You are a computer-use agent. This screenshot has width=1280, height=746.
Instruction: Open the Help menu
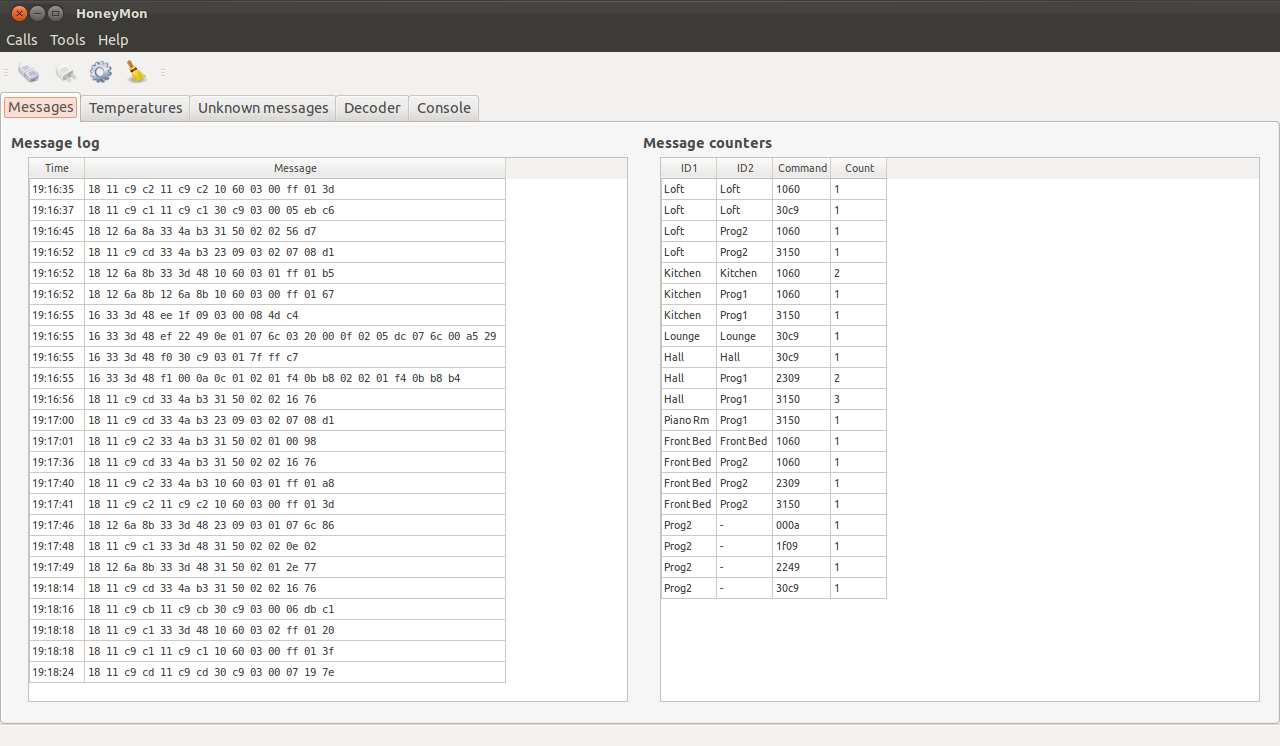tap(113, 40)
